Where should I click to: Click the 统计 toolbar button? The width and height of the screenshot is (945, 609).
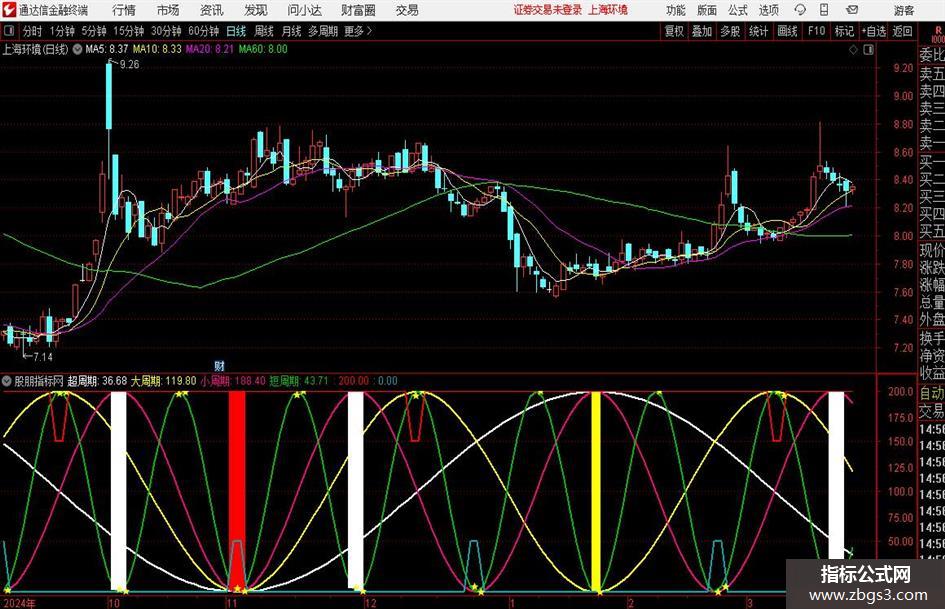[758, 31]
